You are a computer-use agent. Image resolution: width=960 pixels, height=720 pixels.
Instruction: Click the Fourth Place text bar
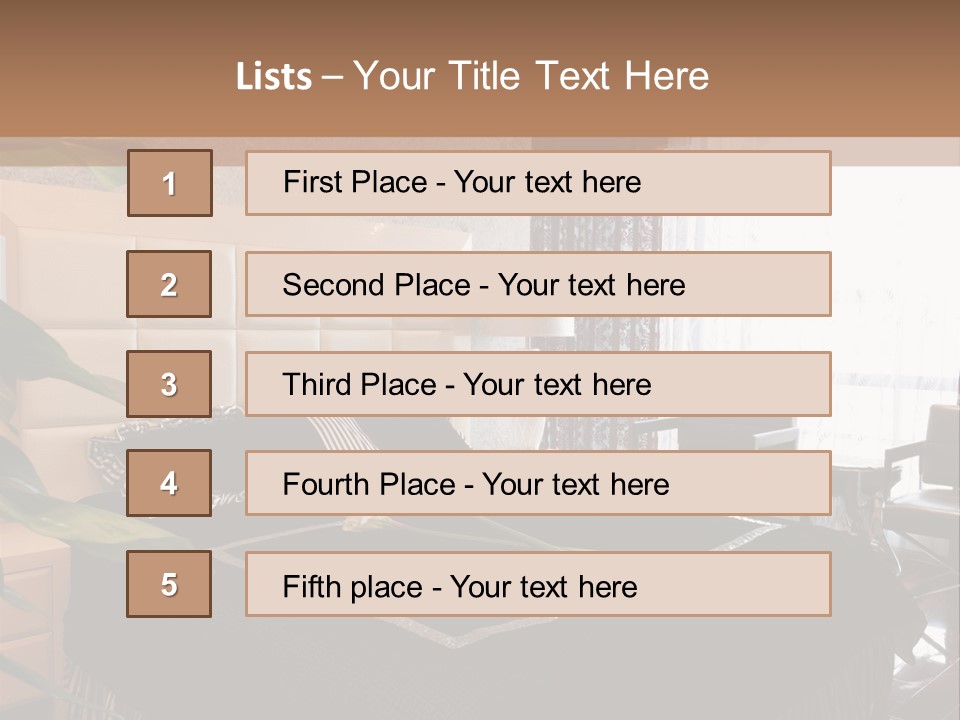coord(538,484)
